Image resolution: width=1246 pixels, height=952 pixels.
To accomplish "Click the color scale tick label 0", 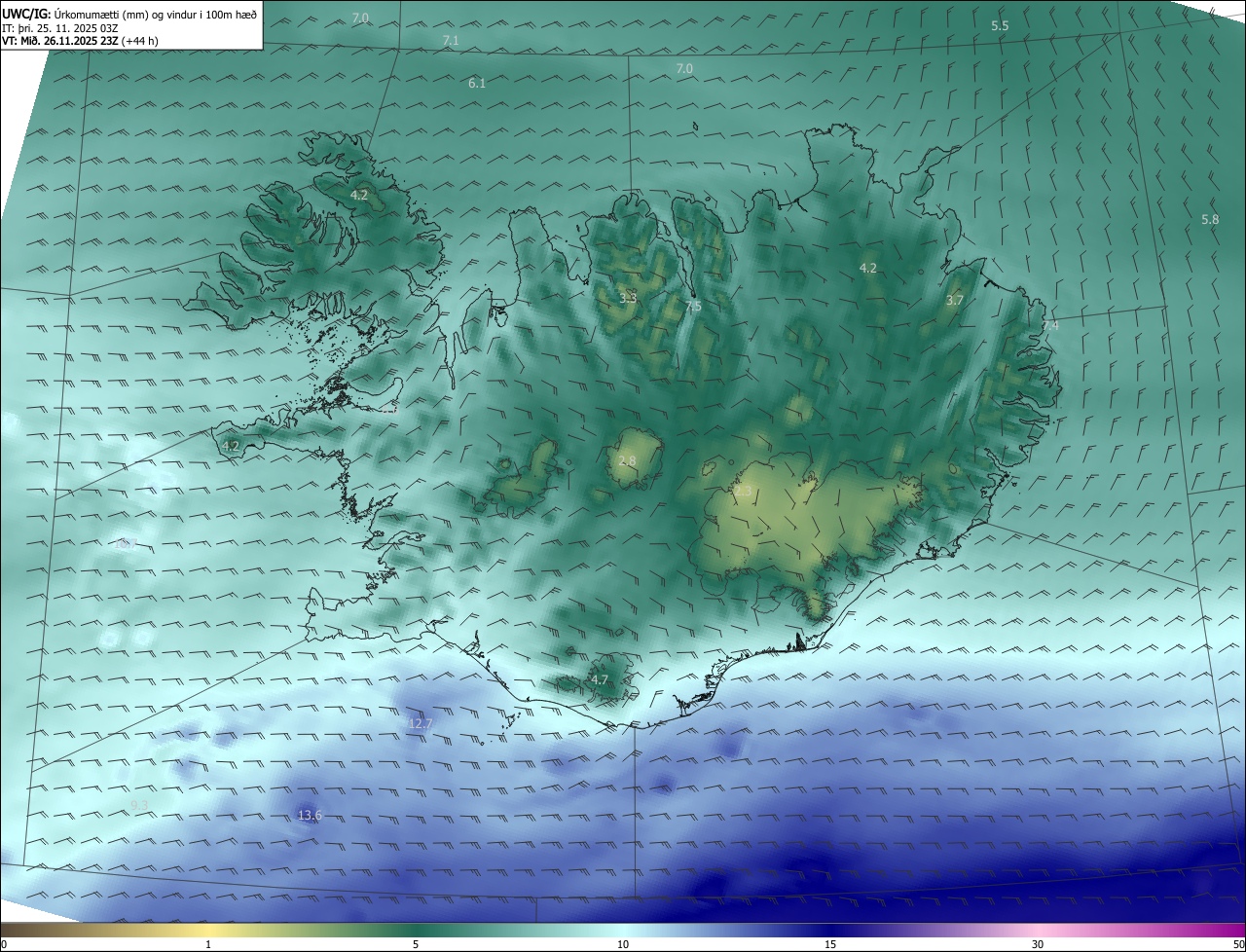I will pyautogui.click(x=4, y=944).
